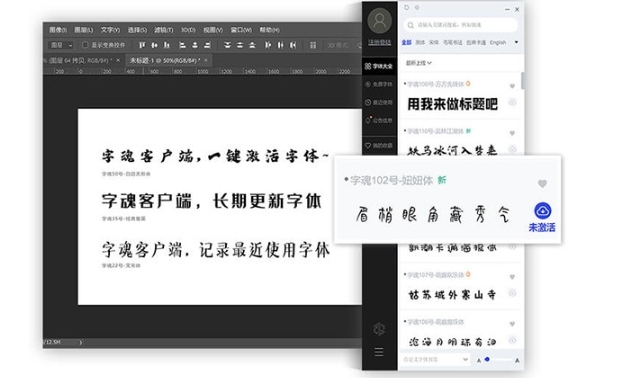Click the clock icon for recently used fonts

click(x=368, y=102)
